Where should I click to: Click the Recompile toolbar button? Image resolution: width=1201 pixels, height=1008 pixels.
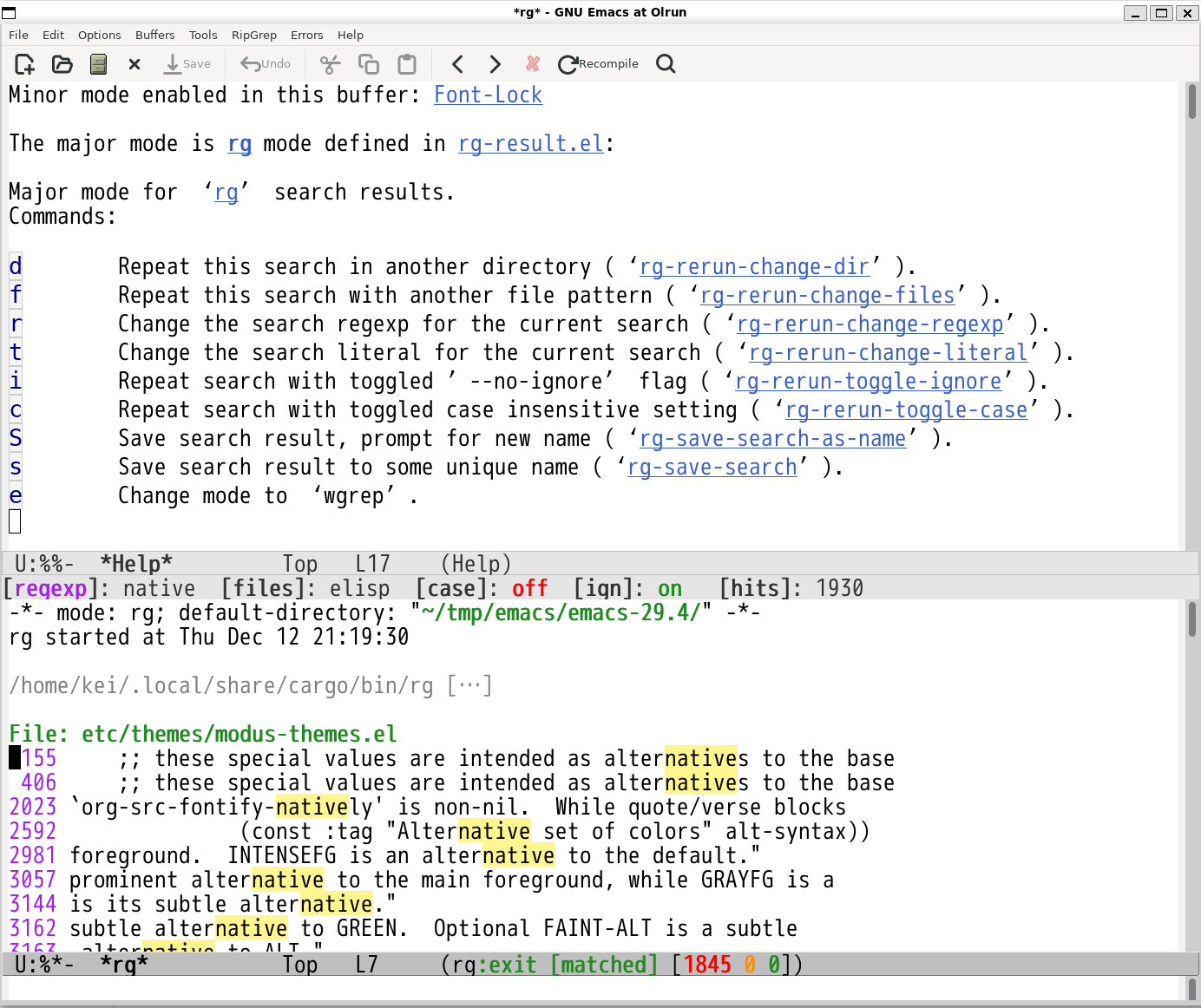click(598, 64)
